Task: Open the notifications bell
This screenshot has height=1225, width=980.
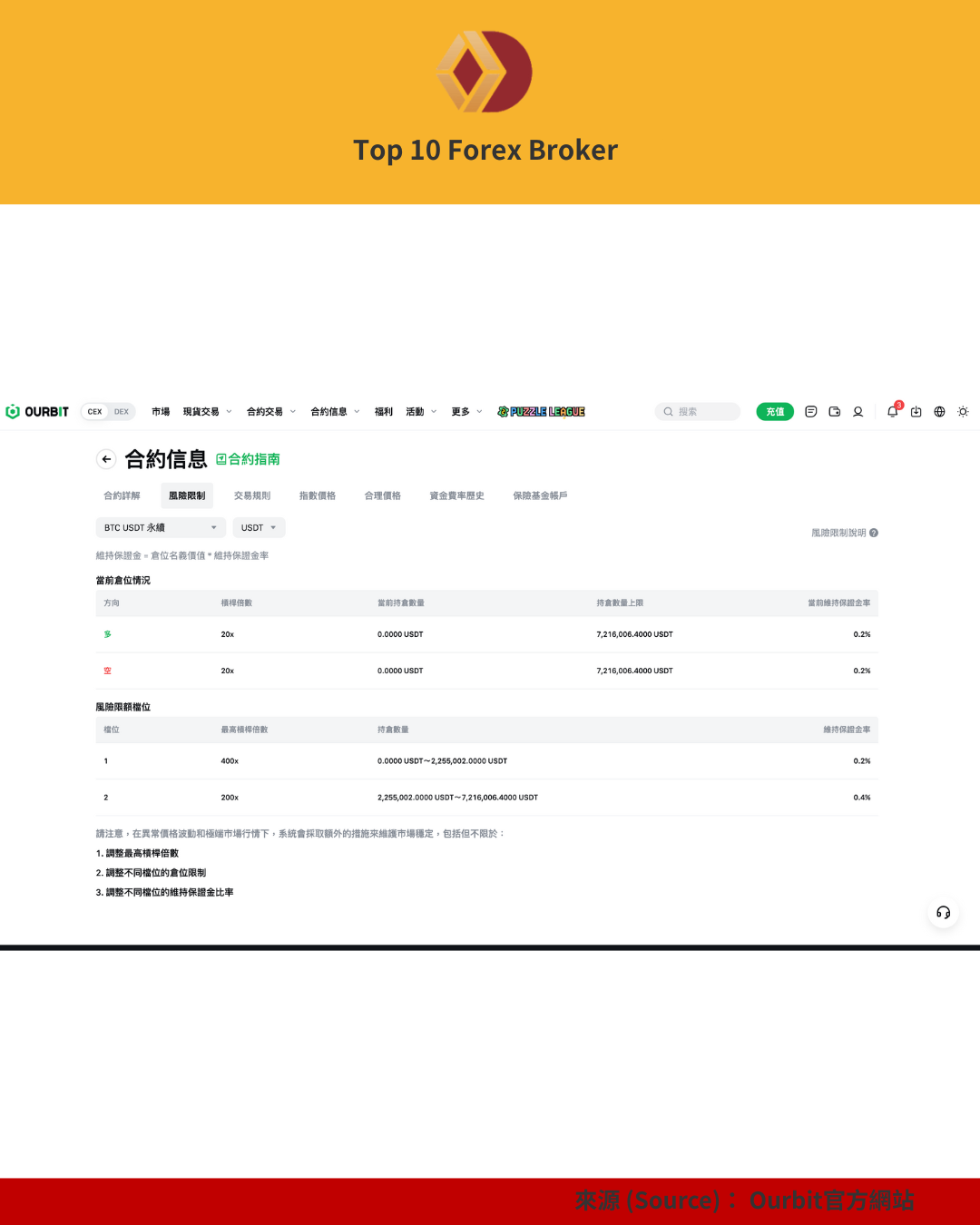Action: 892,412
